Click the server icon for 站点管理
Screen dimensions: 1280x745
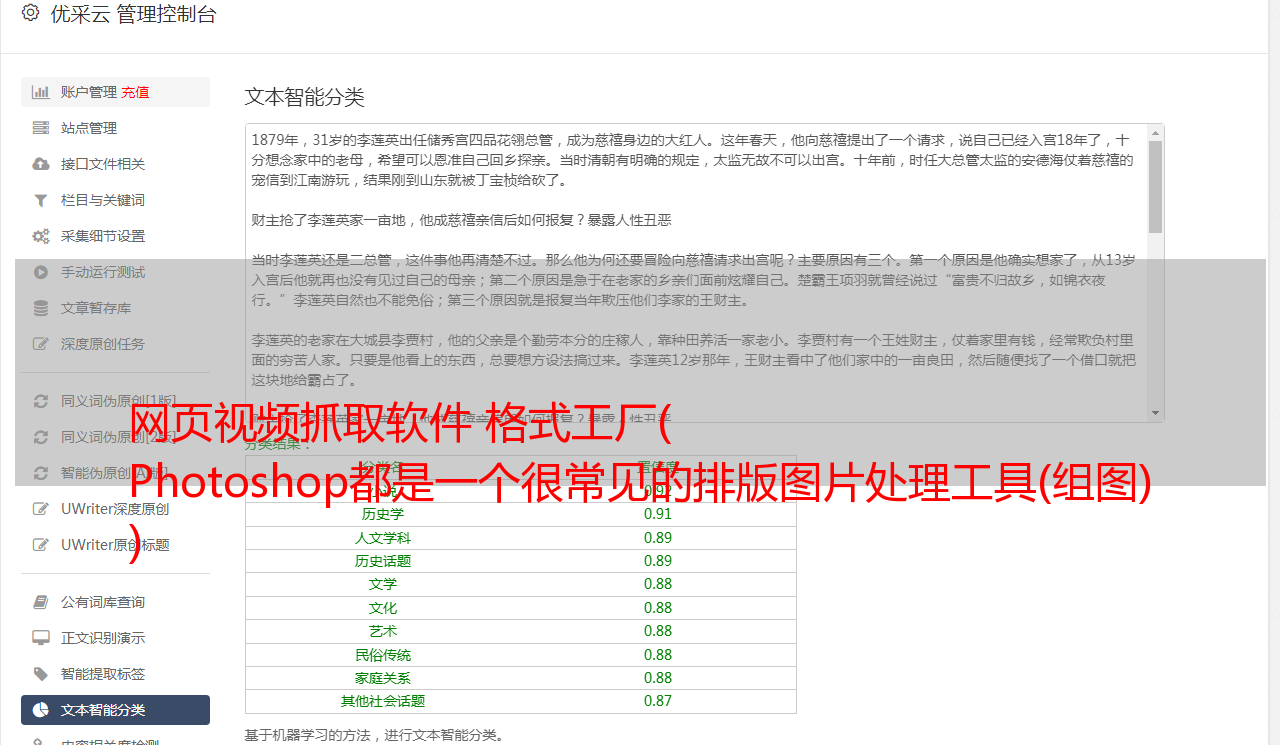pos(41,128)
